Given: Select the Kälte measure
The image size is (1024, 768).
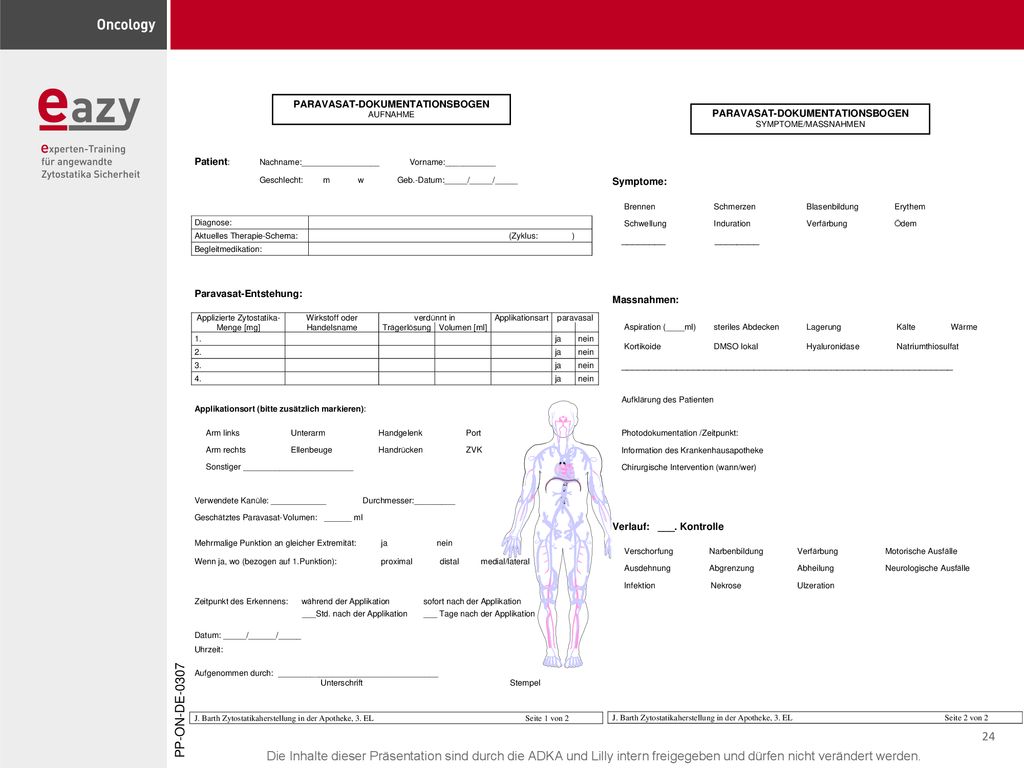Looking at the screenshot, I should click(x=906, y=327).
